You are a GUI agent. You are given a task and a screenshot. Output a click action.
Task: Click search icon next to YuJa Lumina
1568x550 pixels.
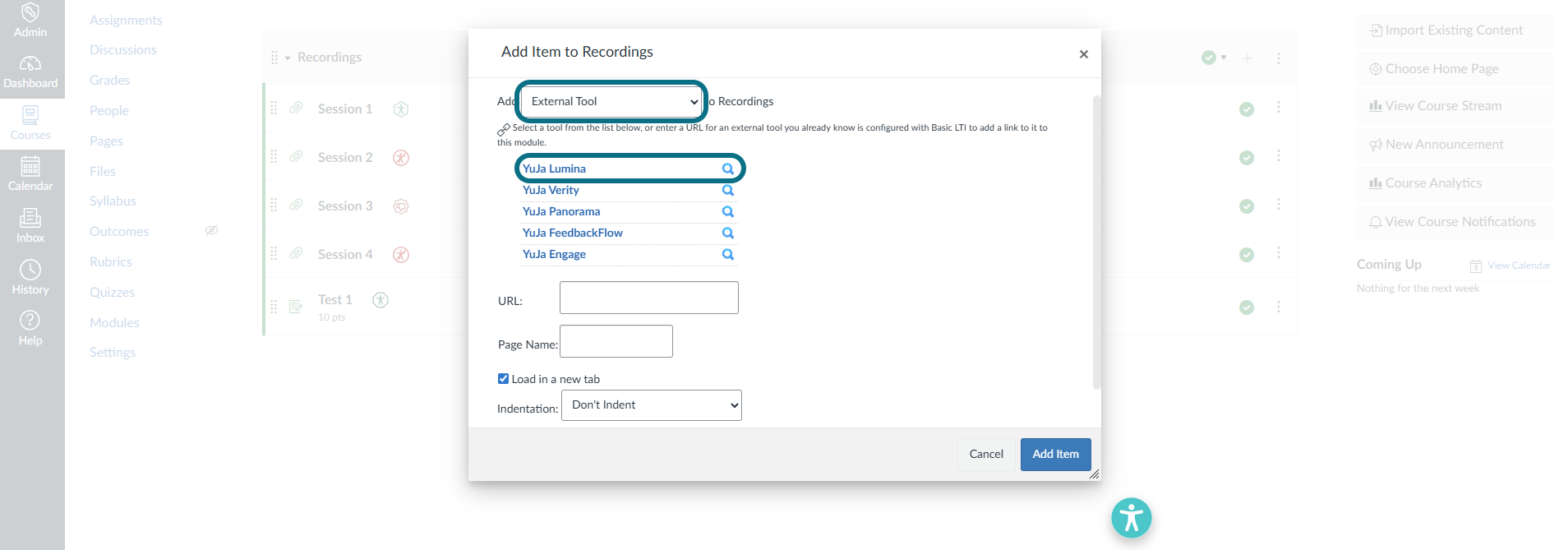coord(727,169)
